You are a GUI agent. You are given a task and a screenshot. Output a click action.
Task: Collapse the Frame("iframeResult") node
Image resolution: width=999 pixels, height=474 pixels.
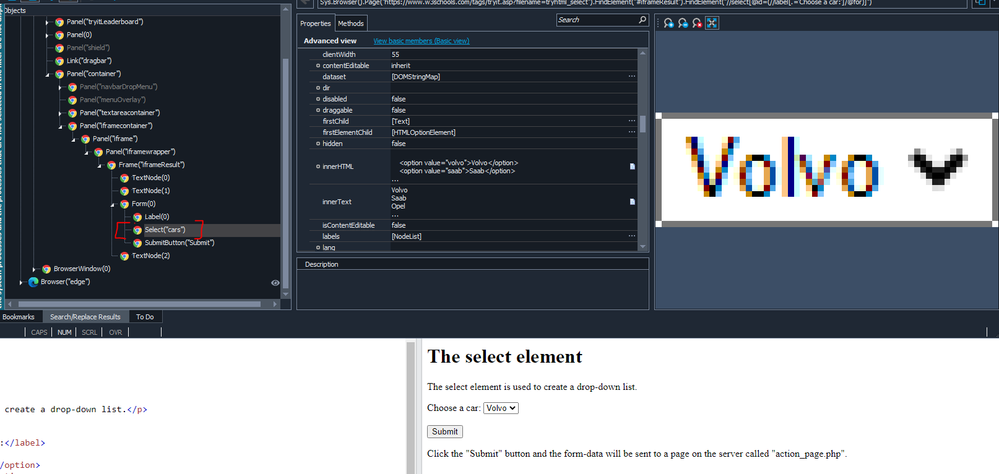click(x=99, y=165)
